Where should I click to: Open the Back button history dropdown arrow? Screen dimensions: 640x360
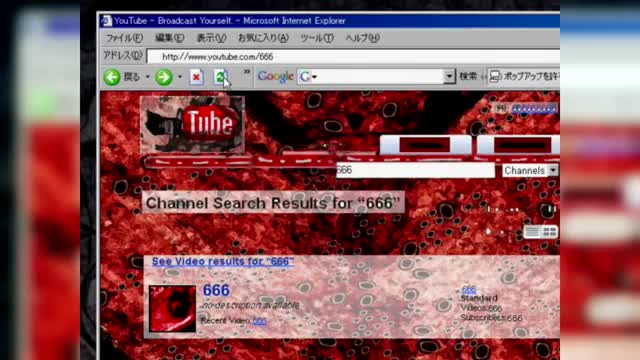tap(148, 77)
